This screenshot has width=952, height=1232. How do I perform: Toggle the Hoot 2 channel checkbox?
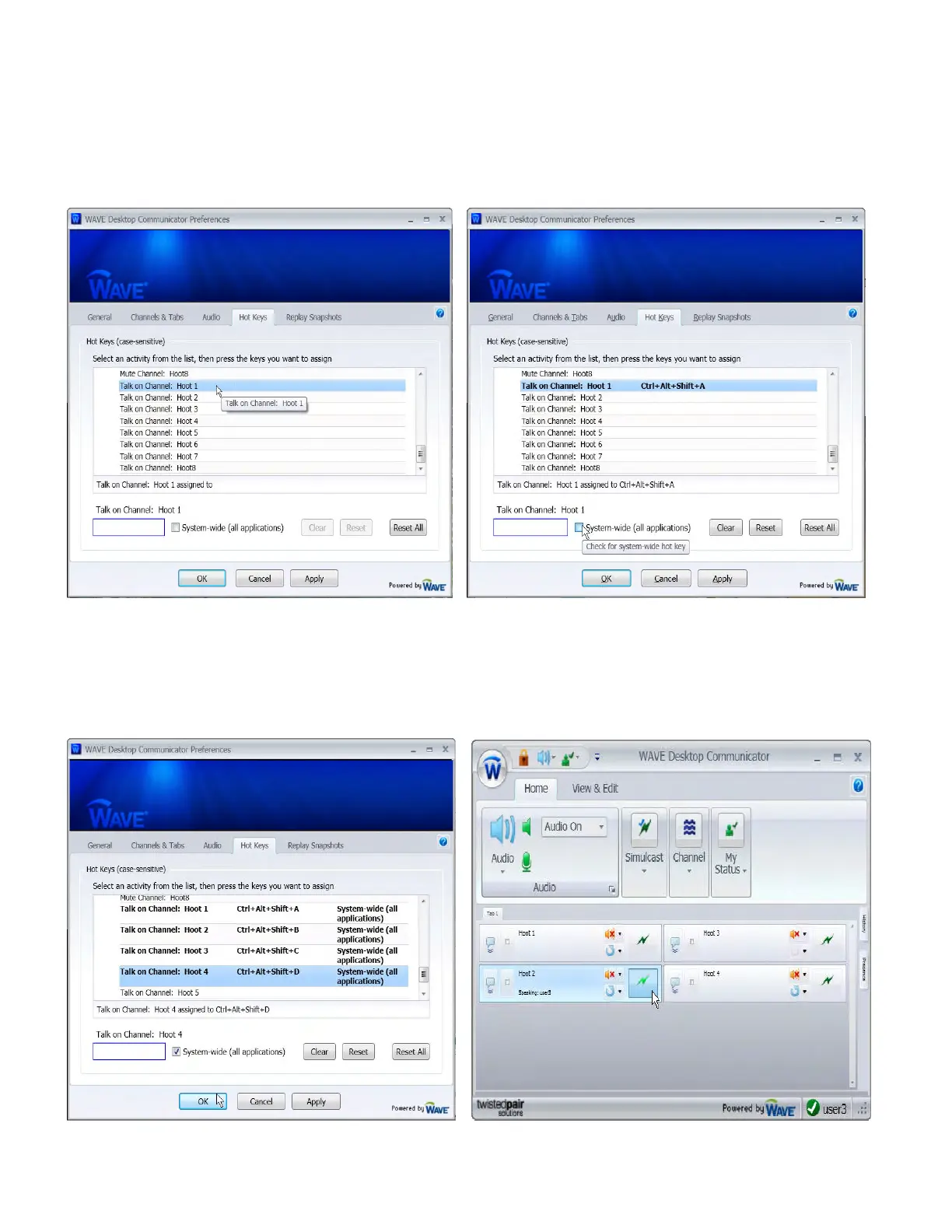(x=507, y=982)
